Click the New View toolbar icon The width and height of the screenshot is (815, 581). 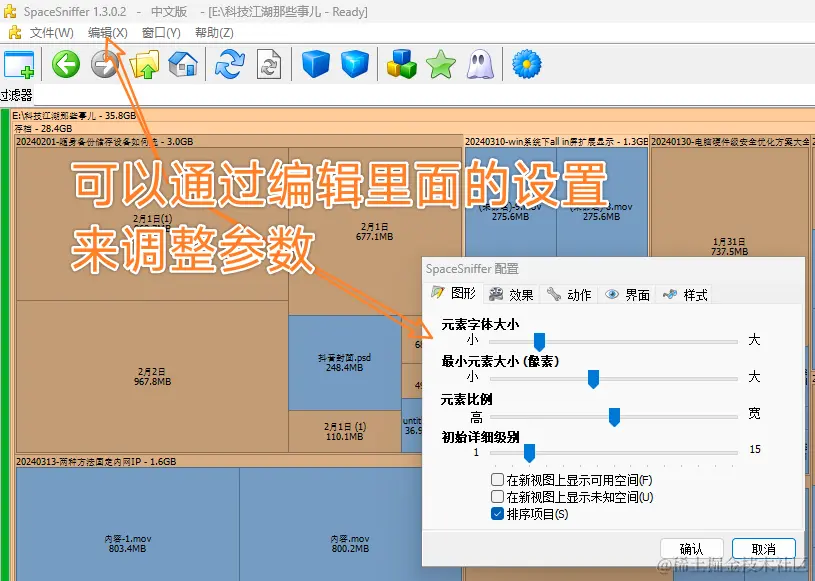tap(19, 64)
